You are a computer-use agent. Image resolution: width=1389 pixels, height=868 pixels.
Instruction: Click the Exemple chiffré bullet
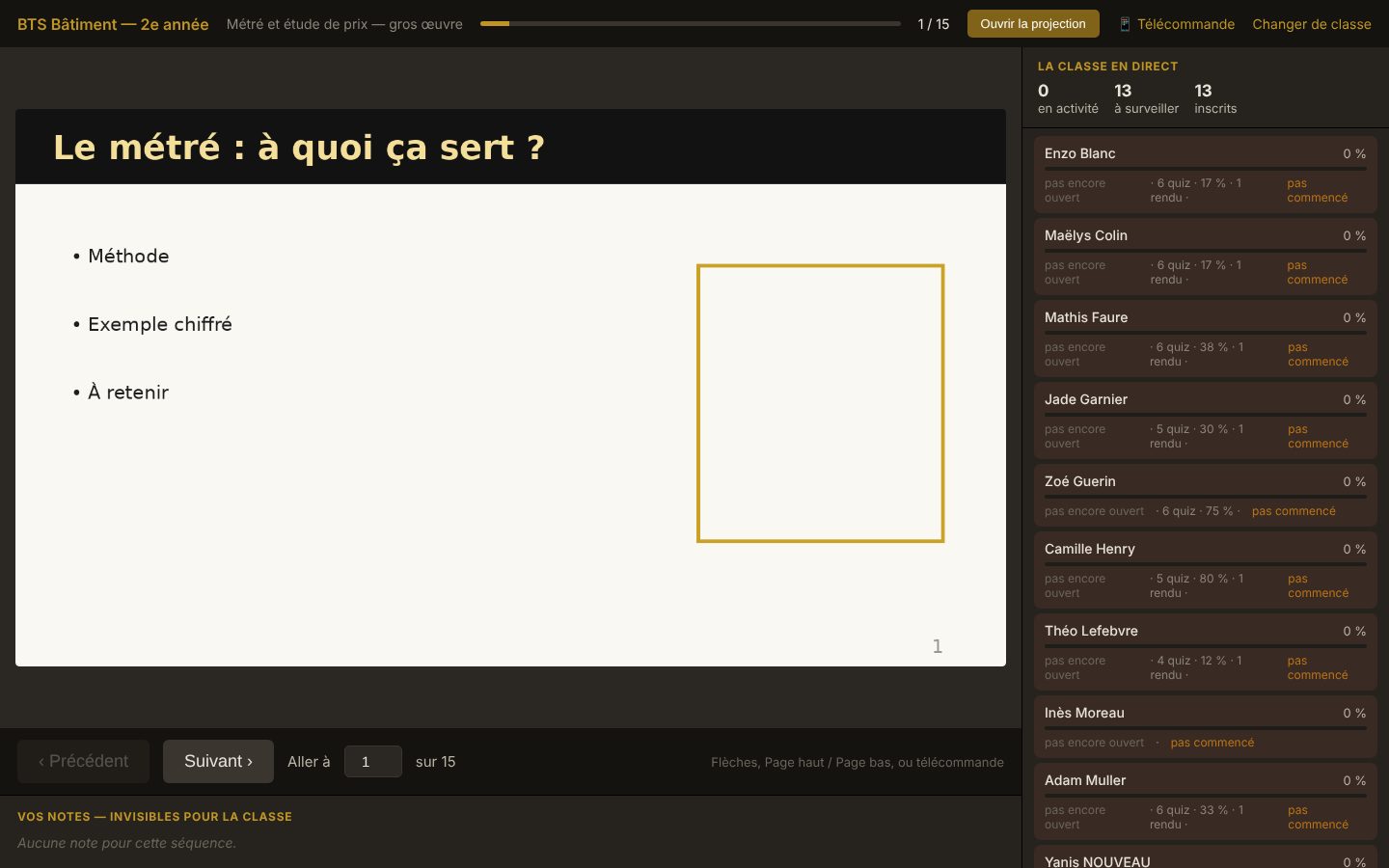coord(152,324)
